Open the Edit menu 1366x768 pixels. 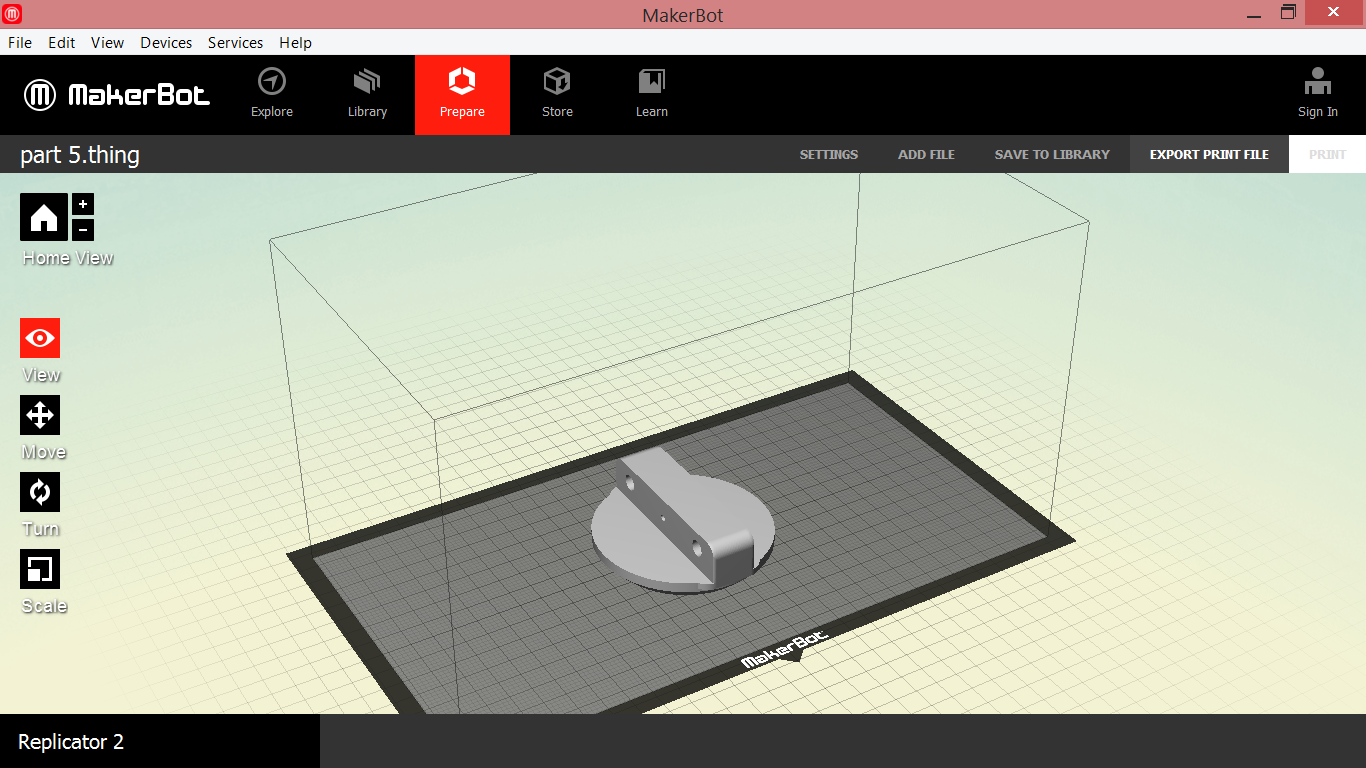coord(62,43)
